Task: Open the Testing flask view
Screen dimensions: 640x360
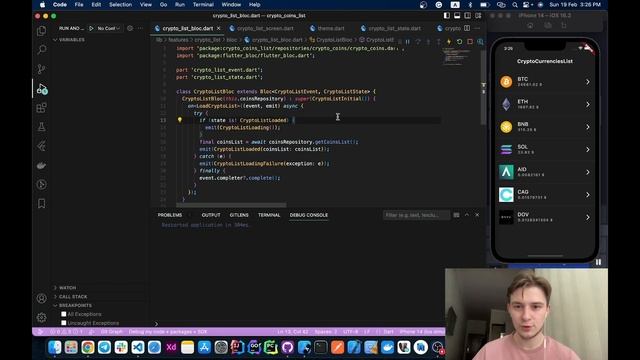Action: point(42,127)
